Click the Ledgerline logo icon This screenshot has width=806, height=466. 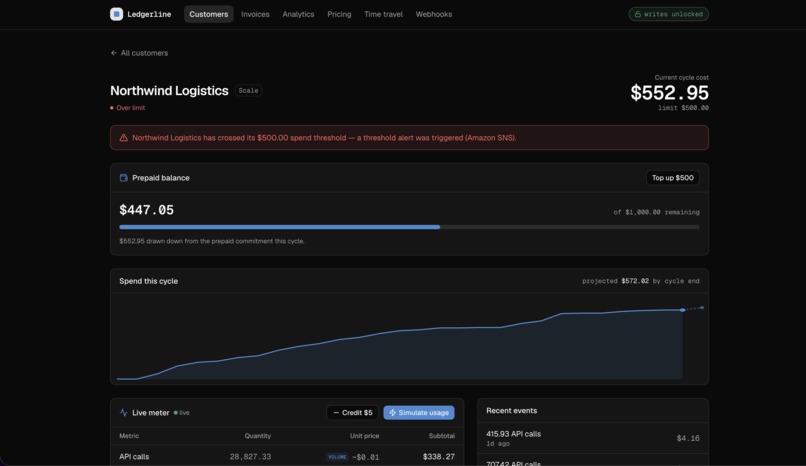(116, 14)
